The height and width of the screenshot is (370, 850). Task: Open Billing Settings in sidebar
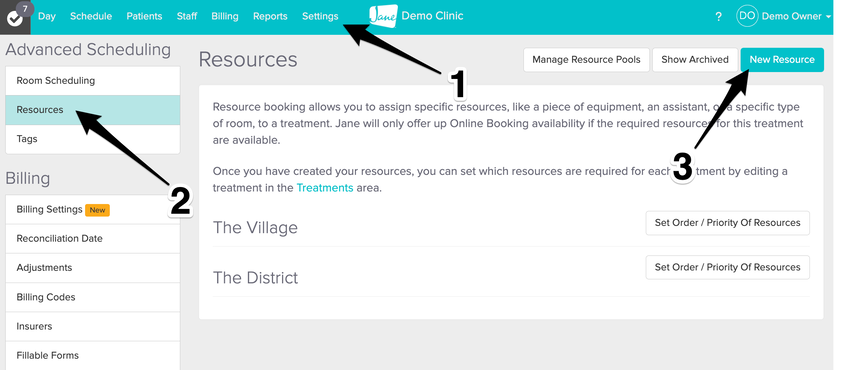(93, 210)
